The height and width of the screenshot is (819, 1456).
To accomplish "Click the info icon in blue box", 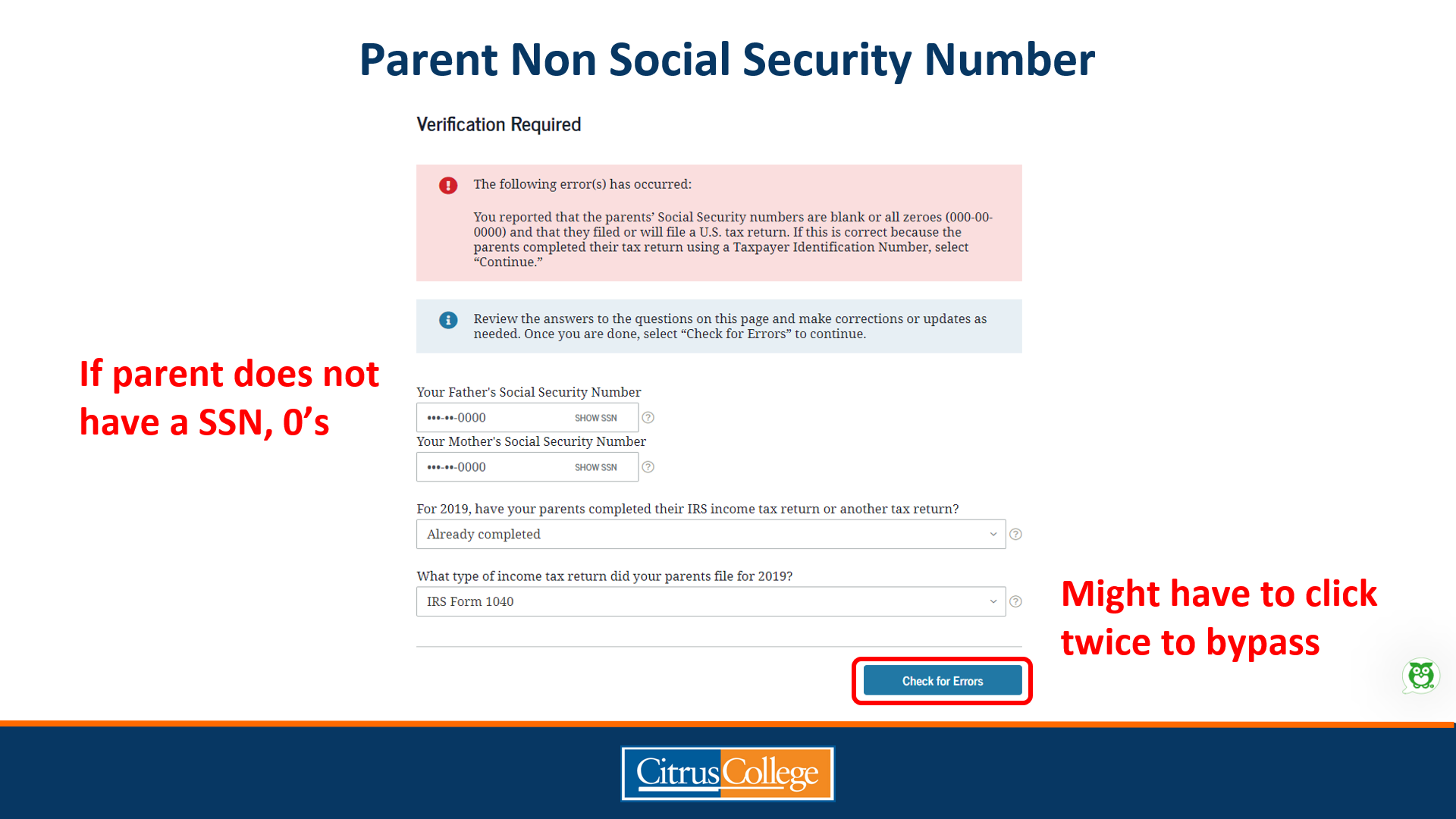I will point(448,319).
